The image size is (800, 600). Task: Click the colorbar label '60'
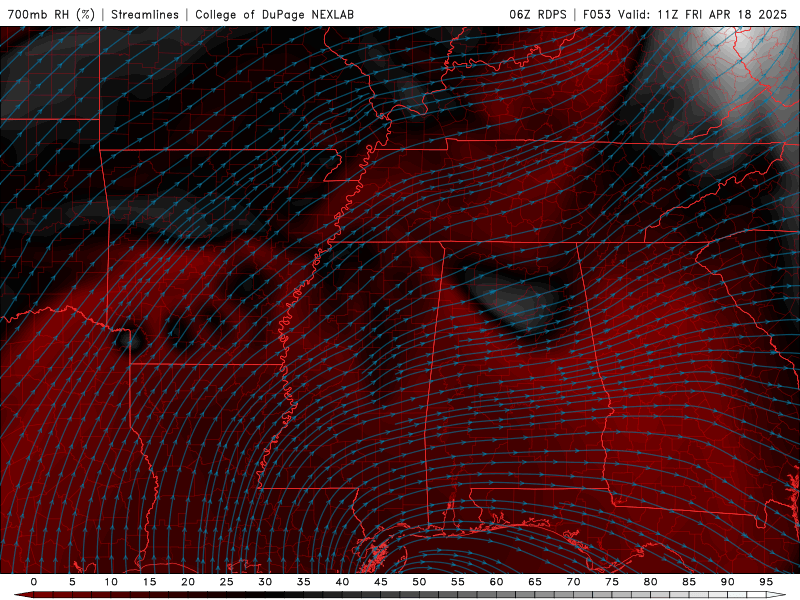(496, 582)
